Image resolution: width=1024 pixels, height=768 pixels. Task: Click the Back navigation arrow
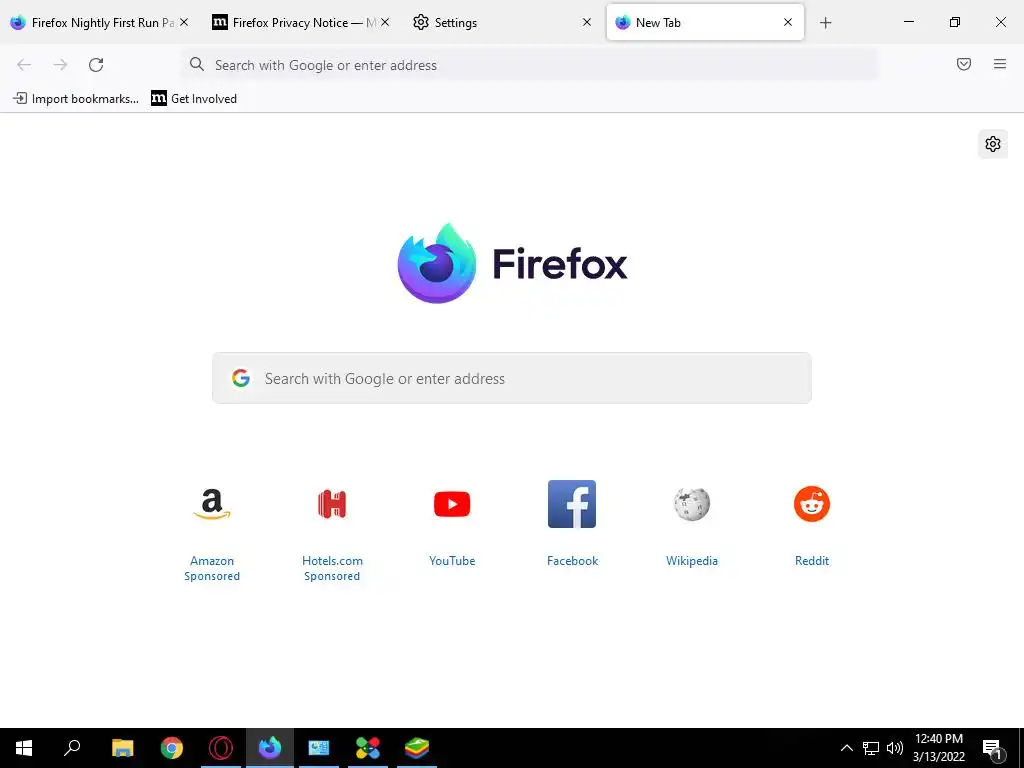point(24,65)
